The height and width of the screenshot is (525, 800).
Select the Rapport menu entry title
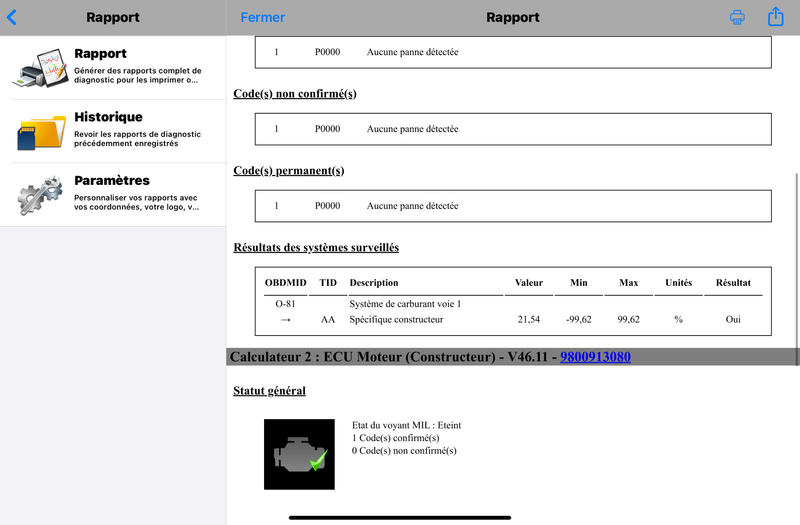tap(101, 54)
